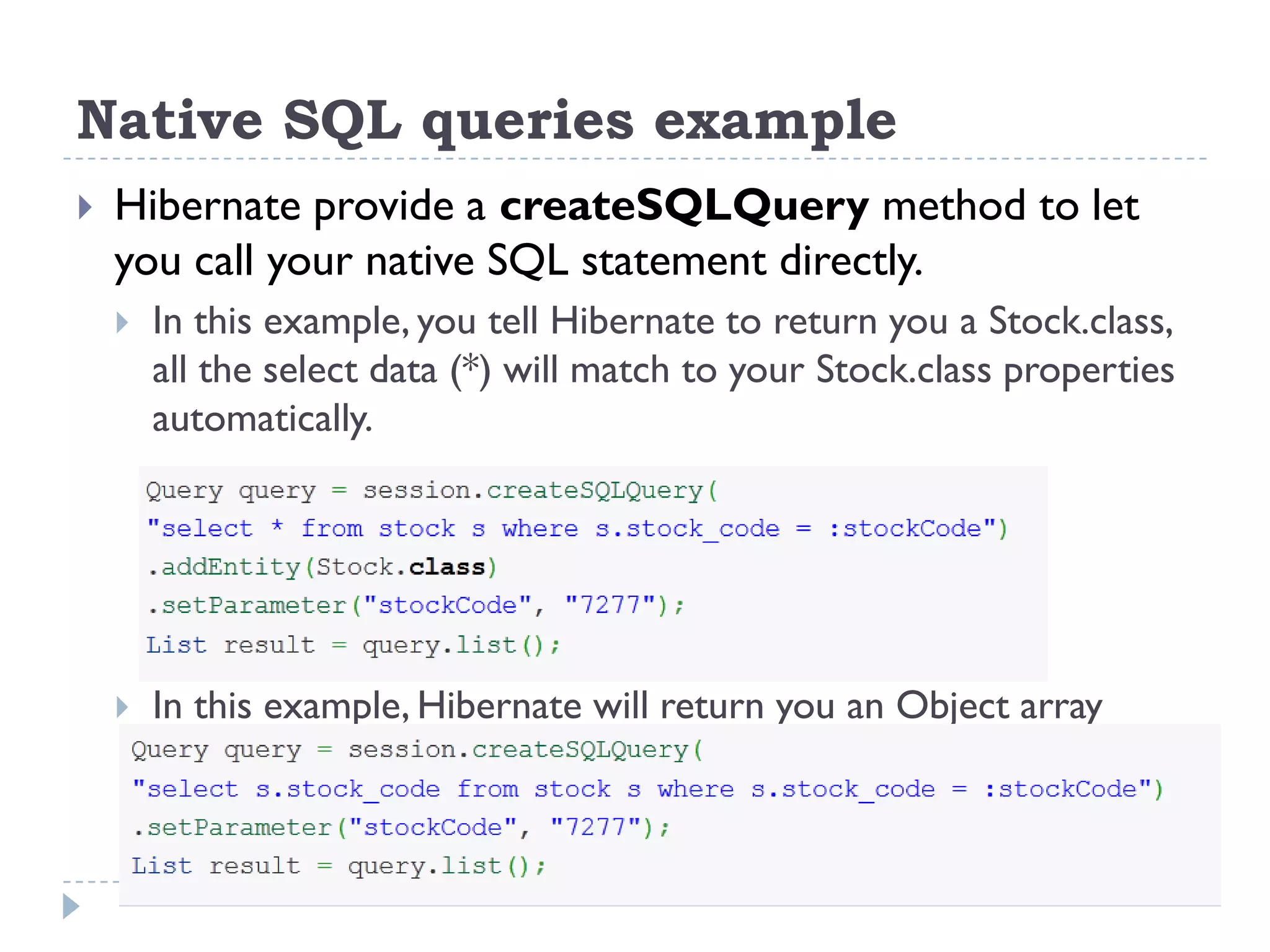This screenshot has height=952, width=1270.
Task: Click 'List result = query.list();' in first code block
Action: (x=353, y=645)
